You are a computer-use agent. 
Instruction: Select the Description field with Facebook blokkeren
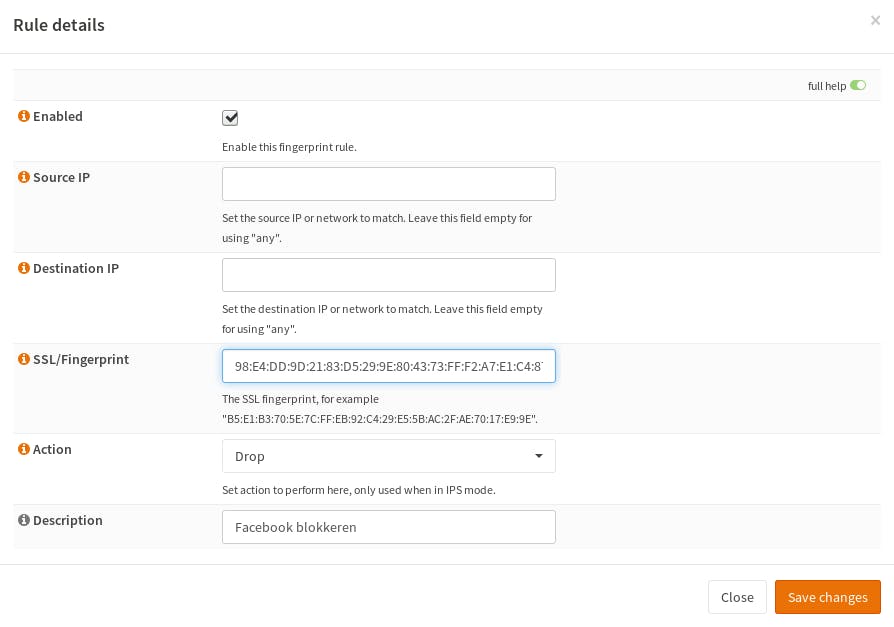click(388, 527)
